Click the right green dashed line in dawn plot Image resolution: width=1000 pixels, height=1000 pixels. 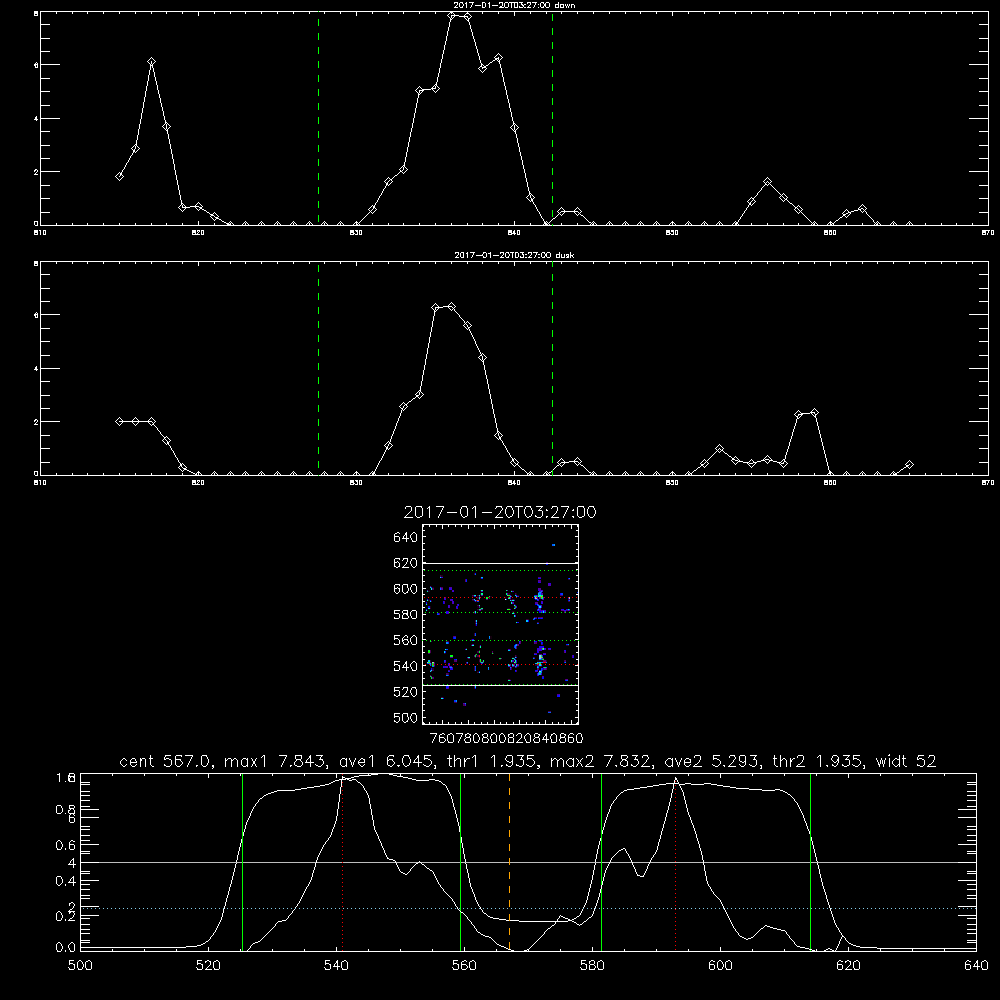tap(552, 118)
